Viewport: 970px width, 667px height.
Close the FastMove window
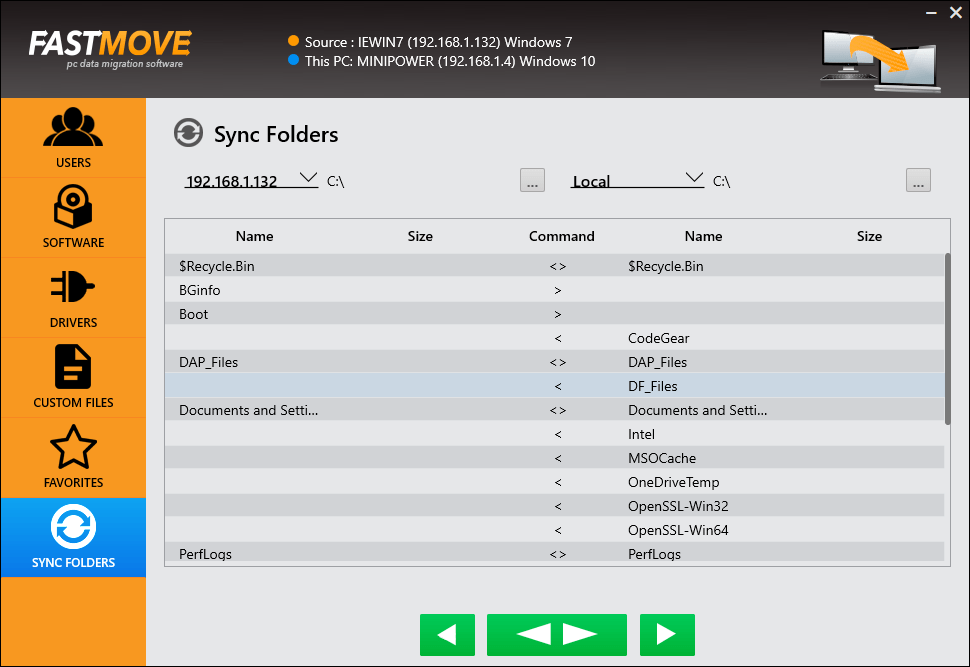click(x=956, y=13)
